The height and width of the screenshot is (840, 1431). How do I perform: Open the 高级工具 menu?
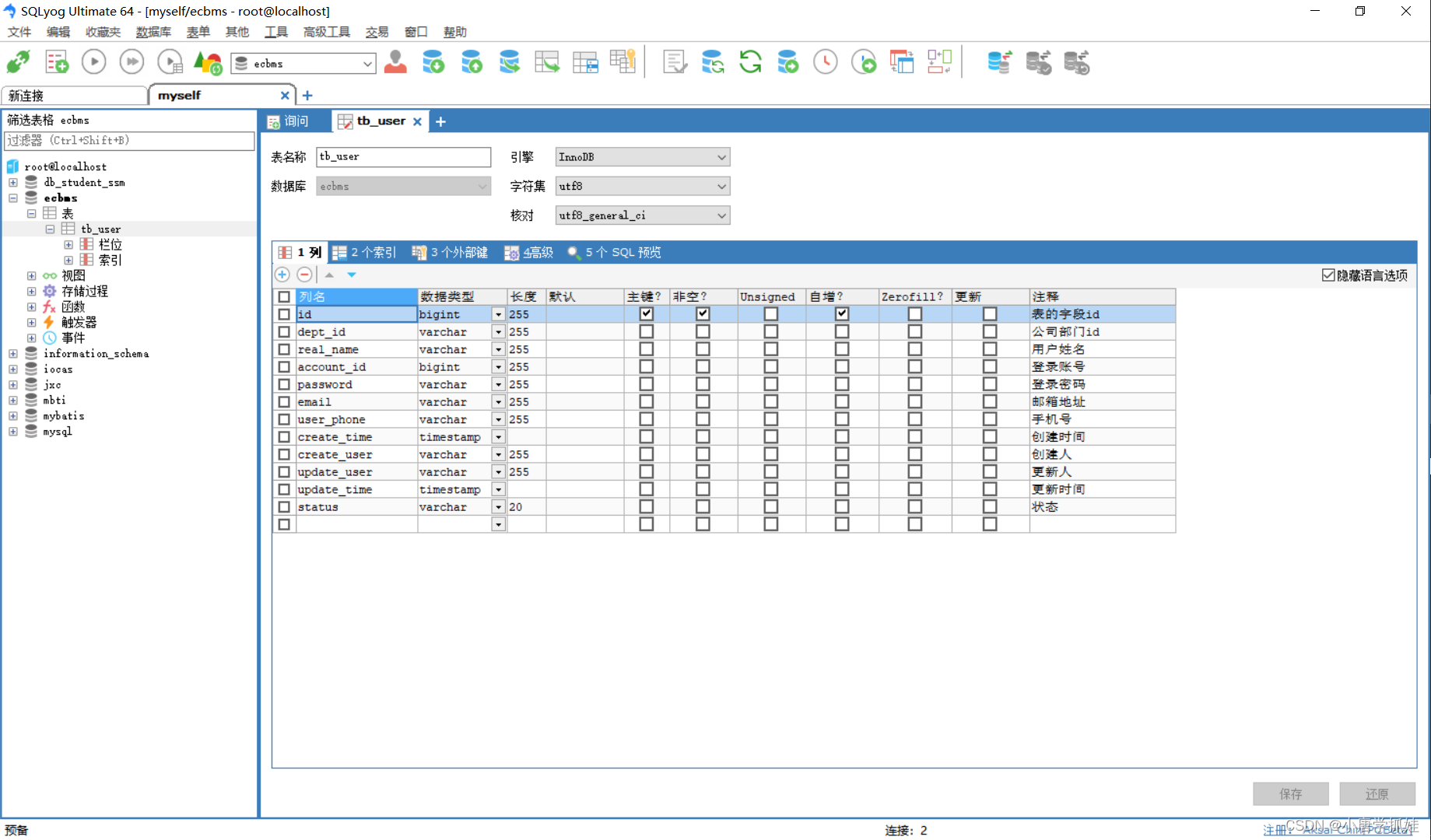point(327,32)
